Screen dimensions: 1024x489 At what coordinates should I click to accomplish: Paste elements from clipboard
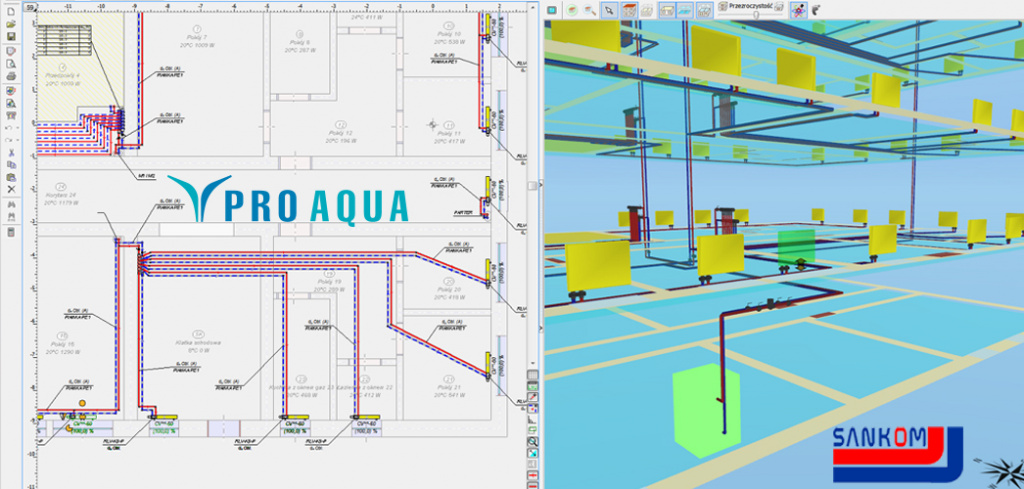click(x=11, y=178)
